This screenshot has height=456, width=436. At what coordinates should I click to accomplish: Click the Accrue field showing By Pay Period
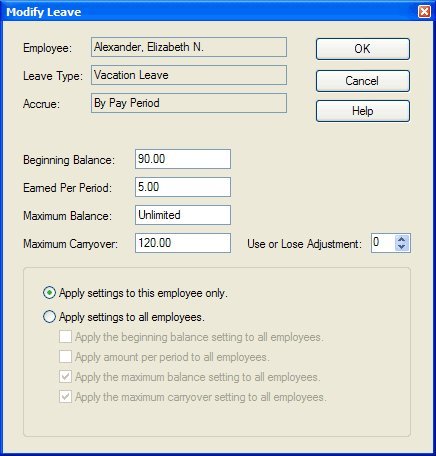click(x=189, y=103)
